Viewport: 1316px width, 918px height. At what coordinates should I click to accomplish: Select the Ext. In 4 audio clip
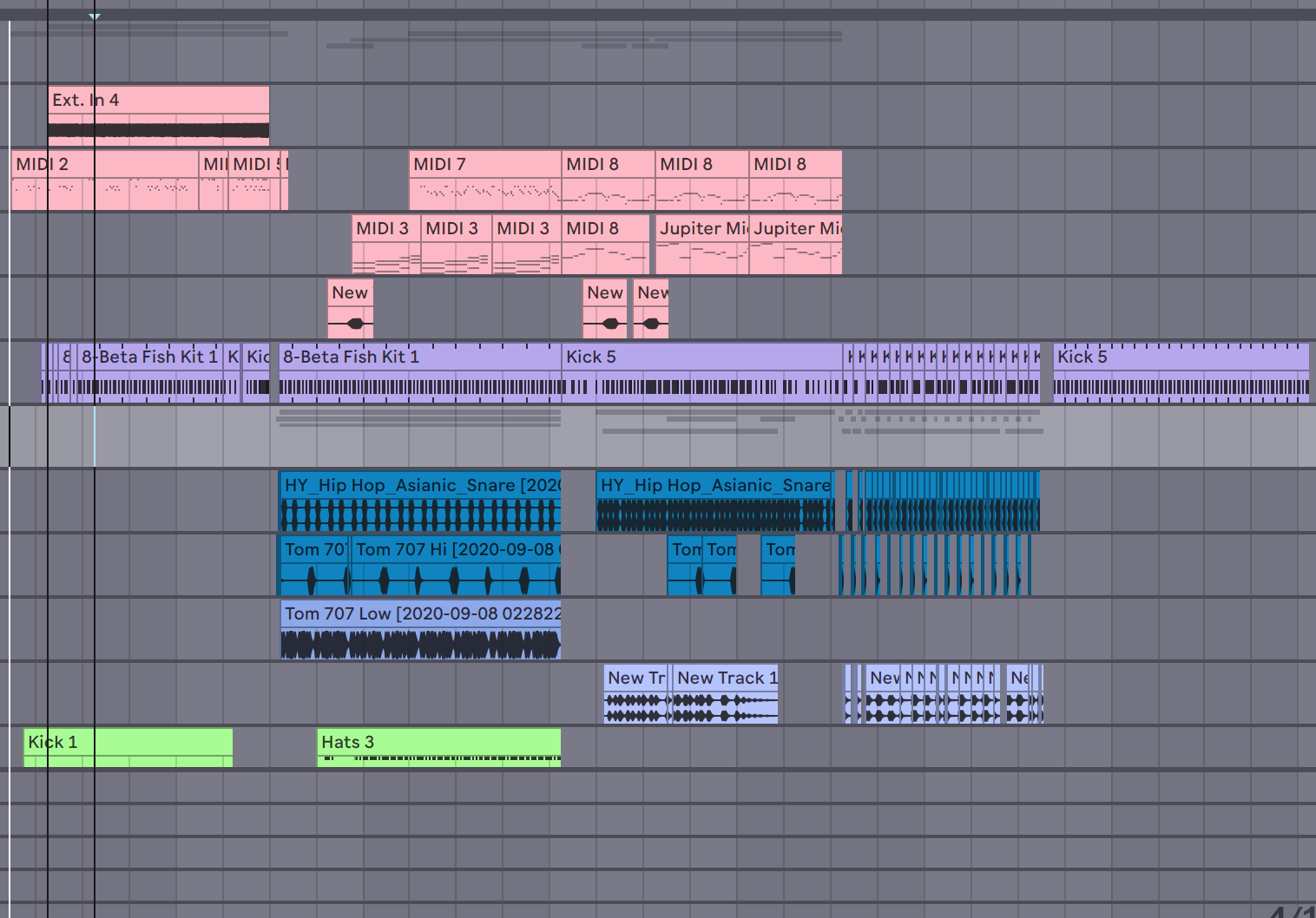point(158,115)
